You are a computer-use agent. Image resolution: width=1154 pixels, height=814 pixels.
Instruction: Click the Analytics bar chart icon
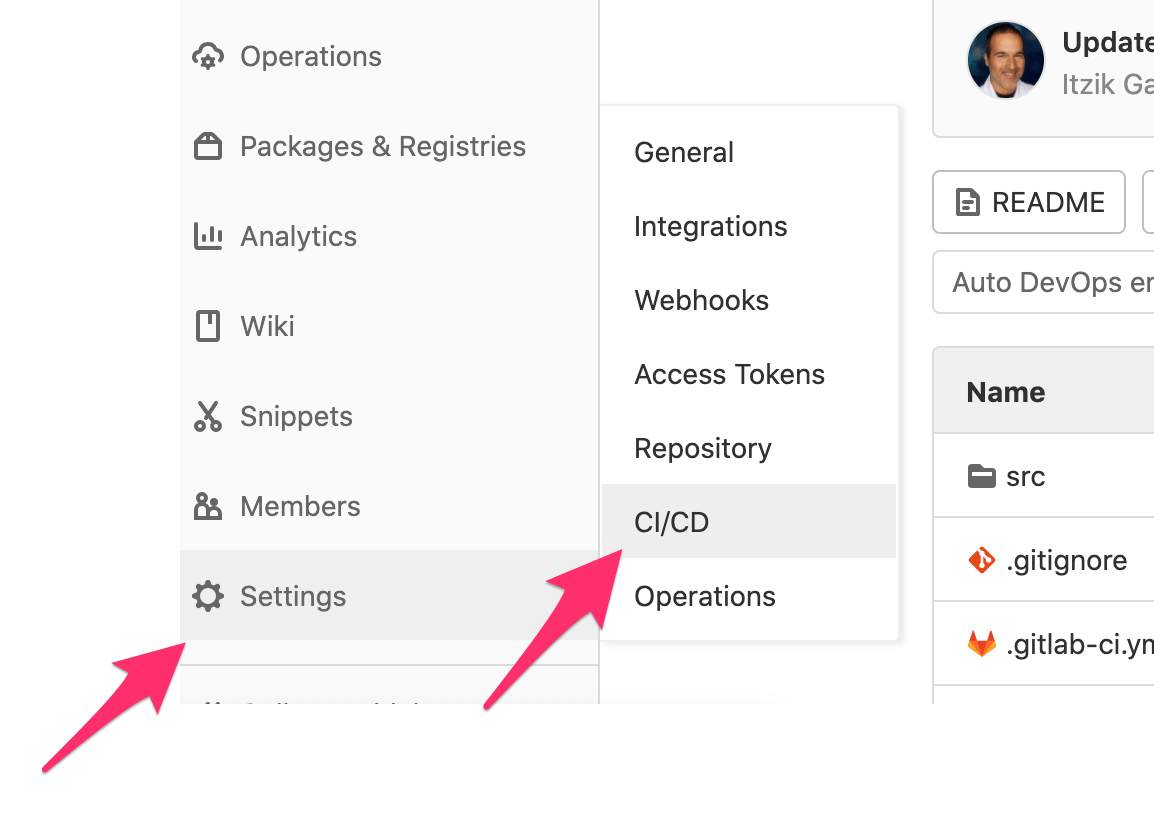click(207, 236)
